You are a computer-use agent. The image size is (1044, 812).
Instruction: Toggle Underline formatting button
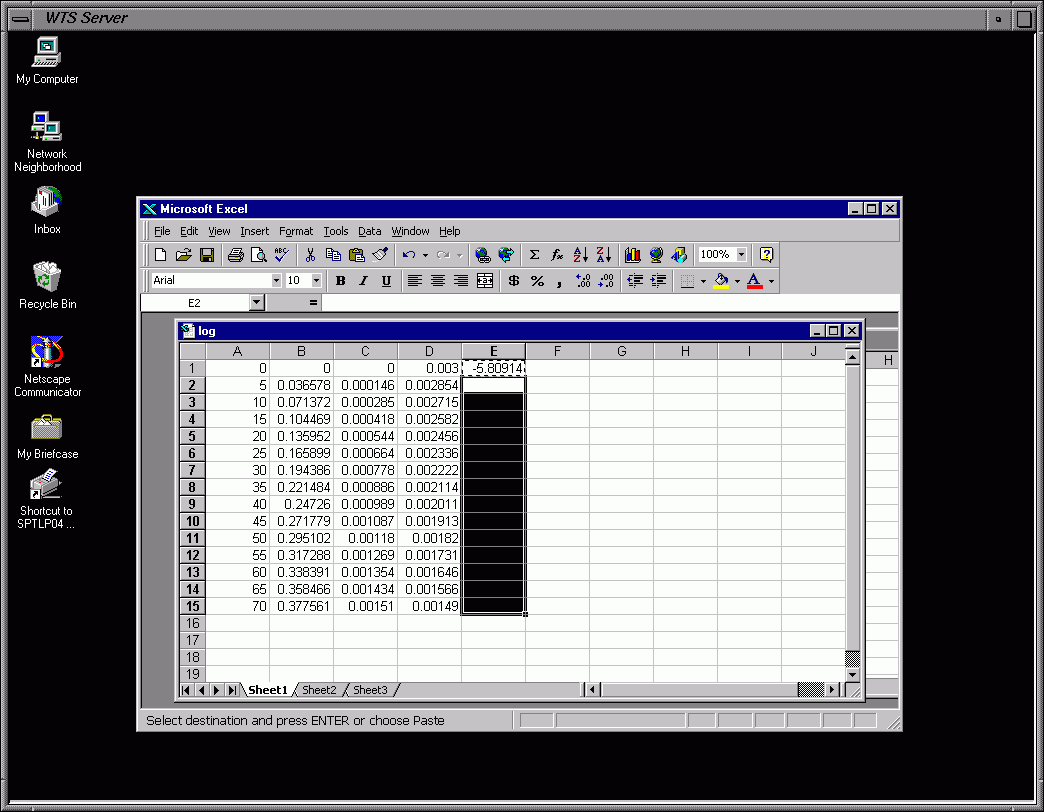click(386, 281)
